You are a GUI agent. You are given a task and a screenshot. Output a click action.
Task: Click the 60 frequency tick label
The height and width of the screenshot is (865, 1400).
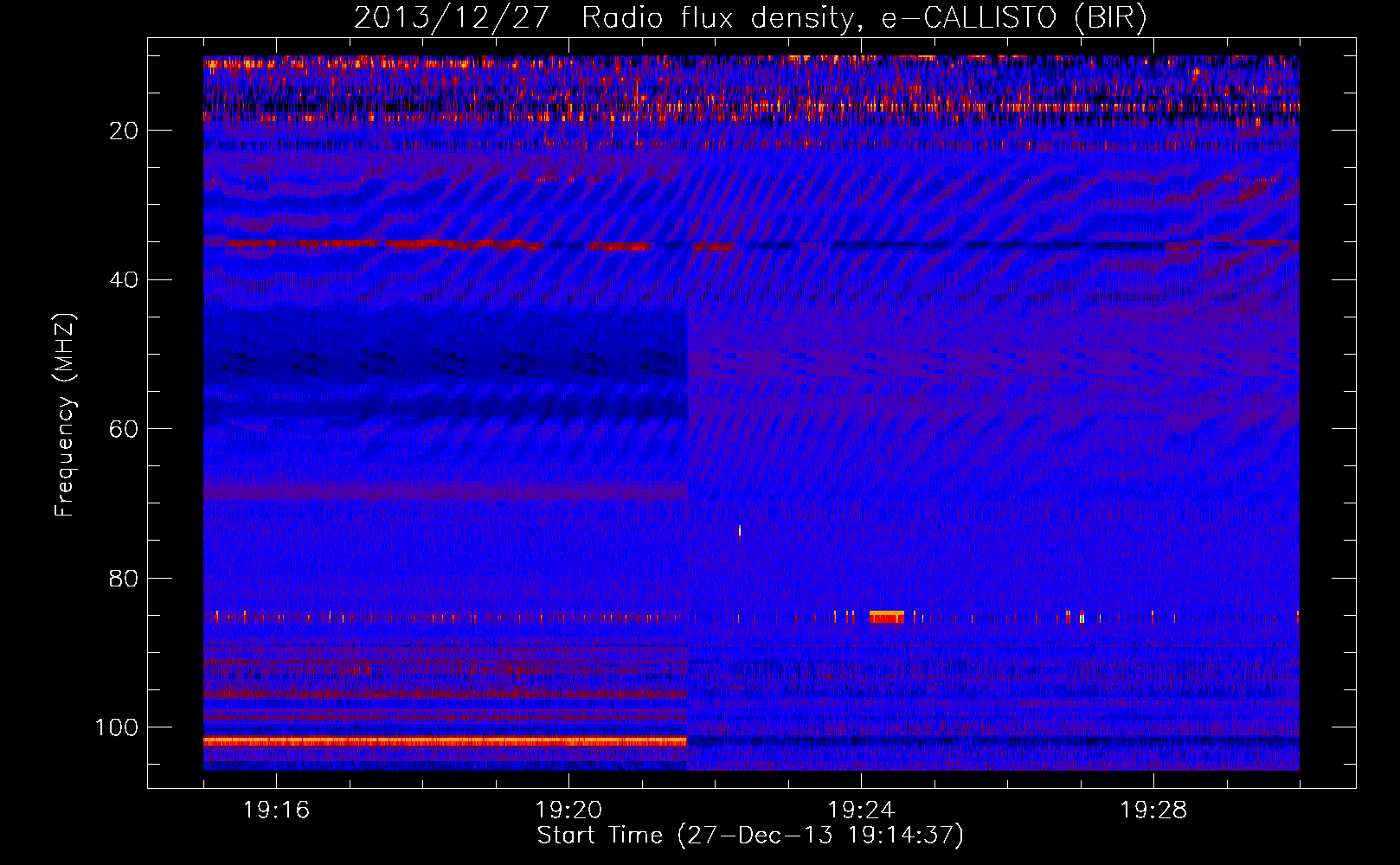coord(125,429)
